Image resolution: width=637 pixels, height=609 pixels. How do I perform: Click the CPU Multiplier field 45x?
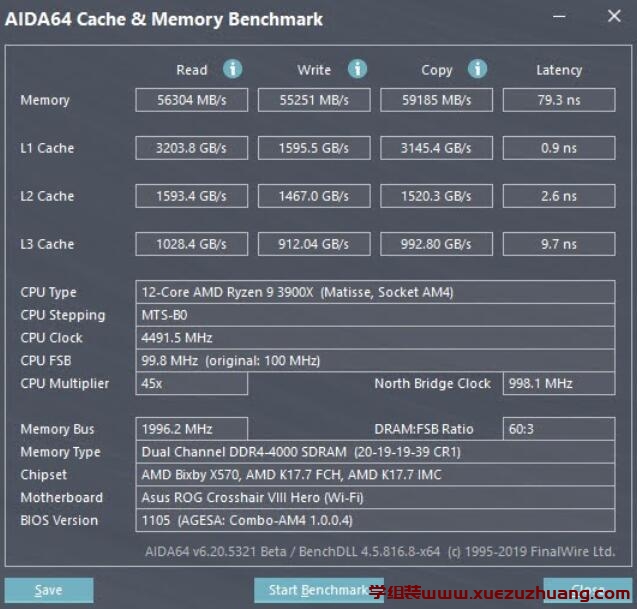(x=192, y=384)
